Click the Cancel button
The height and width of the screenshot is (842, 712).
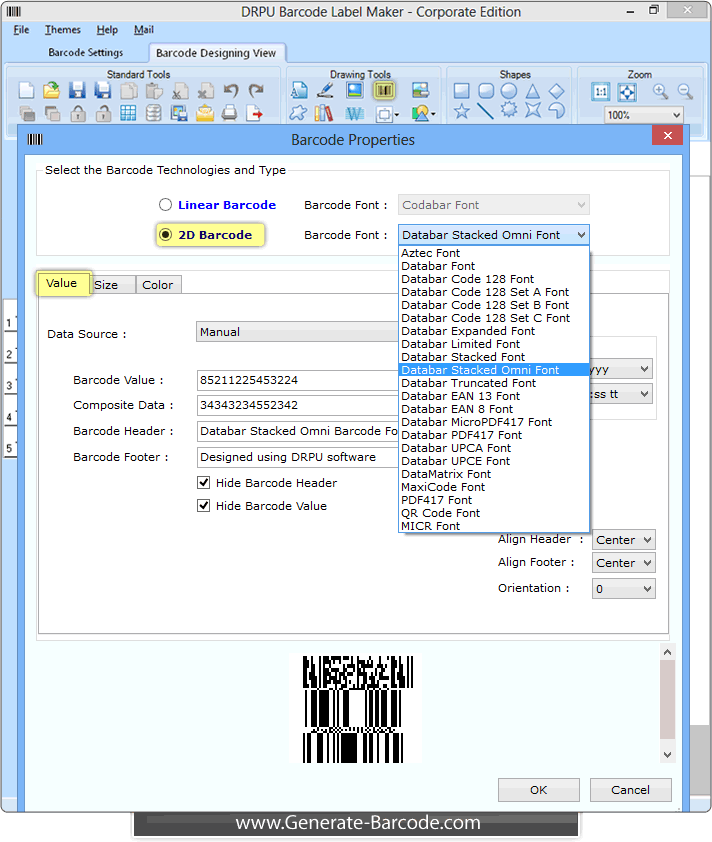coord(630,789)
